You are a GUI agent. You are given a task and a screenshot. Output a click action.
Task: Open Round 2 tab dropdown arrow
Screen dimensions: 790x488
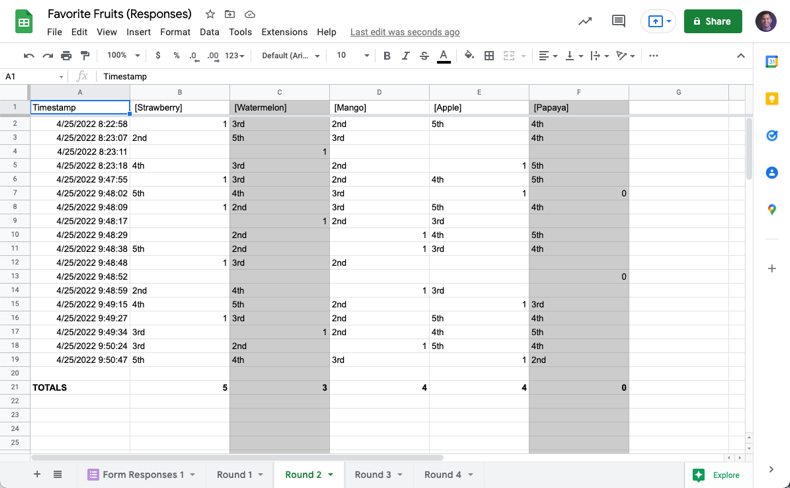pos(331,475)
